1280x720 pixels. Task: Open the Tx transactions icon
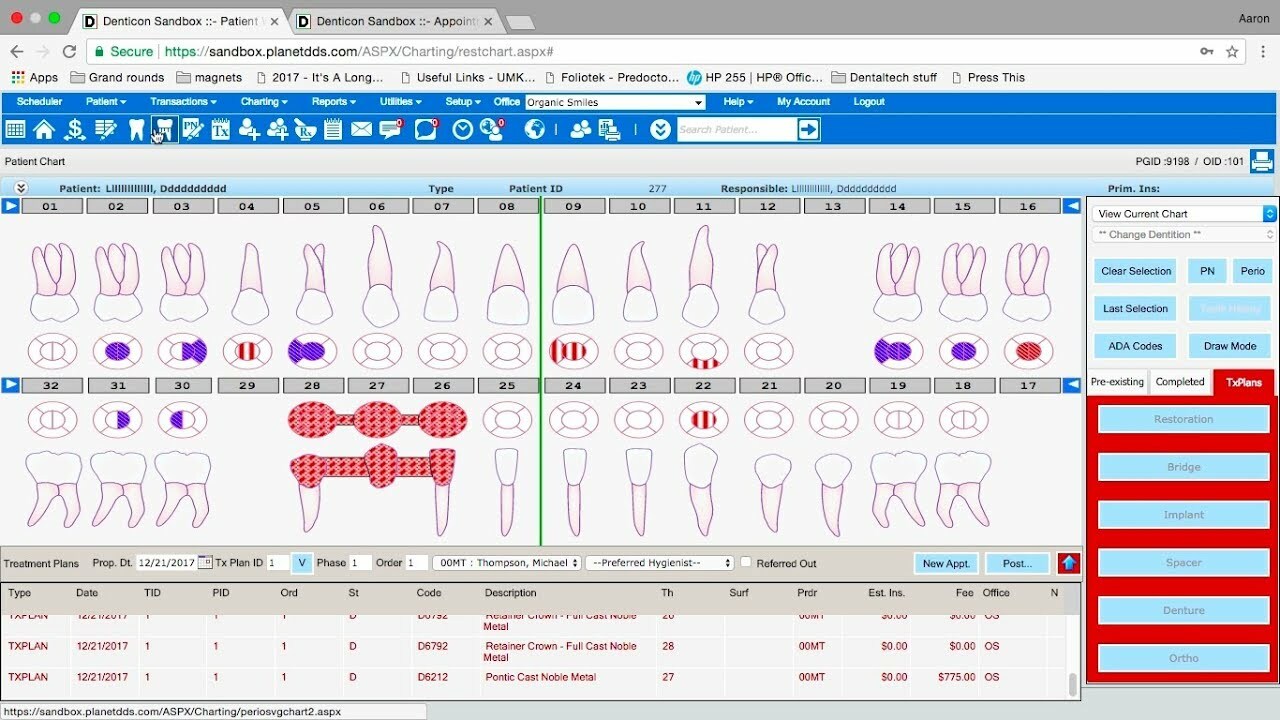pyautogui.click(x=220, y=129)
